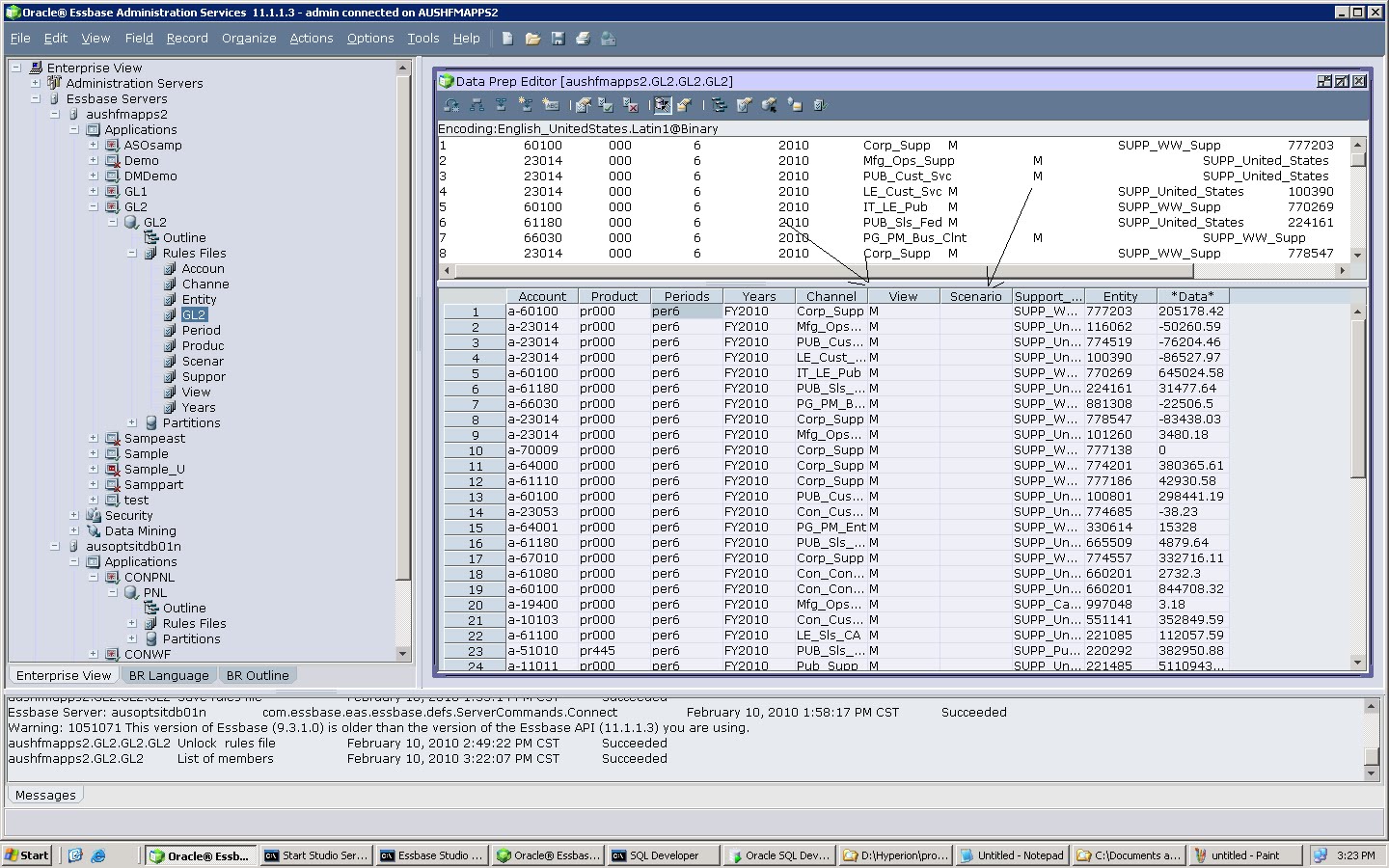Open the Options menu
Image resolution: width=1389 pixels, height=868 pixels.
(370, 39)
